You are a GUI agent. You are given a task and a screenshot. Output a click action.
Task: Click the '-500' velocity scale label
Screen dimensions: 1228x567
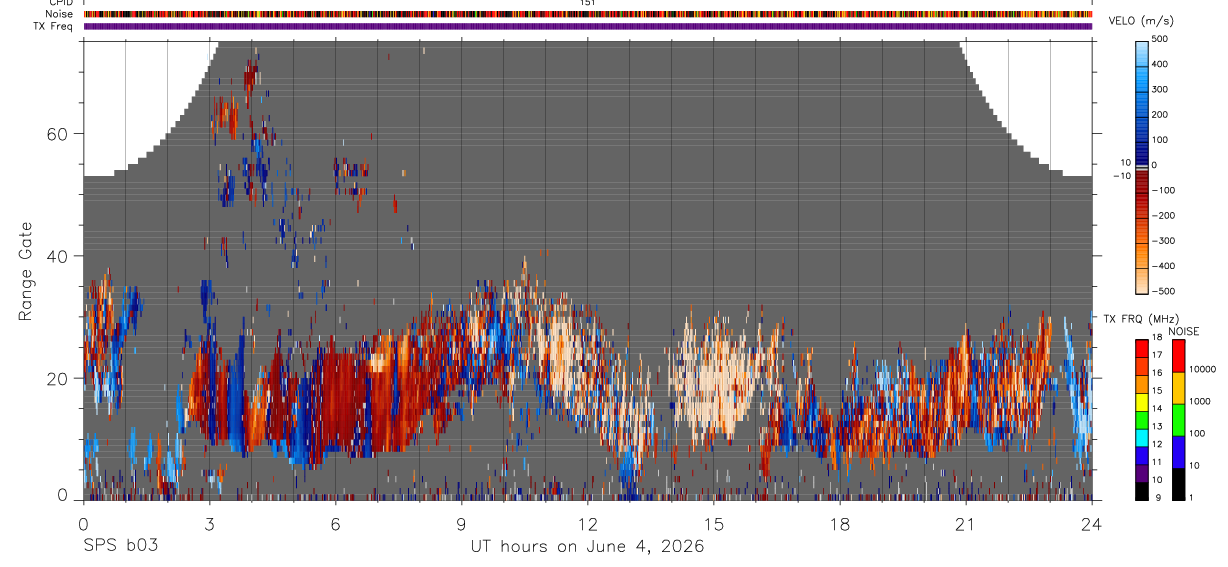click(1165, 291)
